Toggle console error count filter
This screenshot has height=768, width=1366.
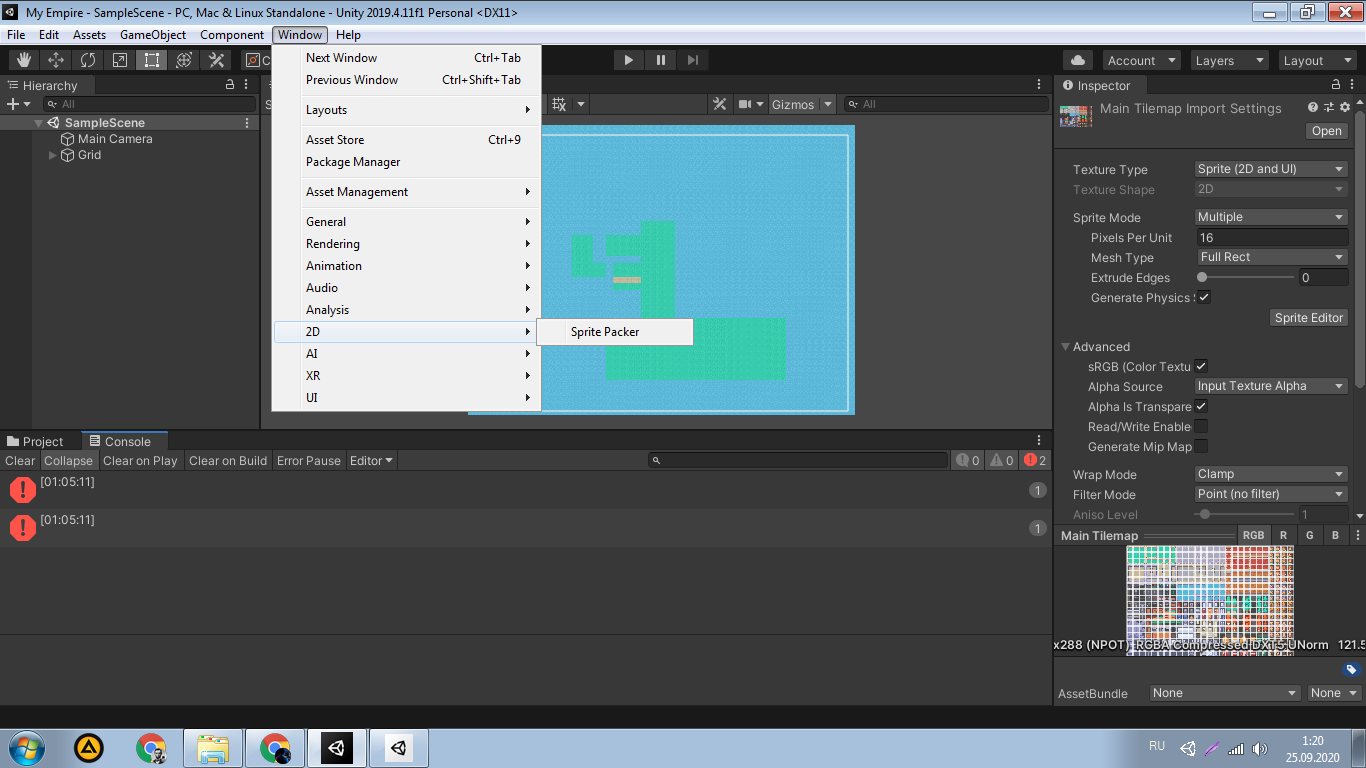[x=1035, y=460]
